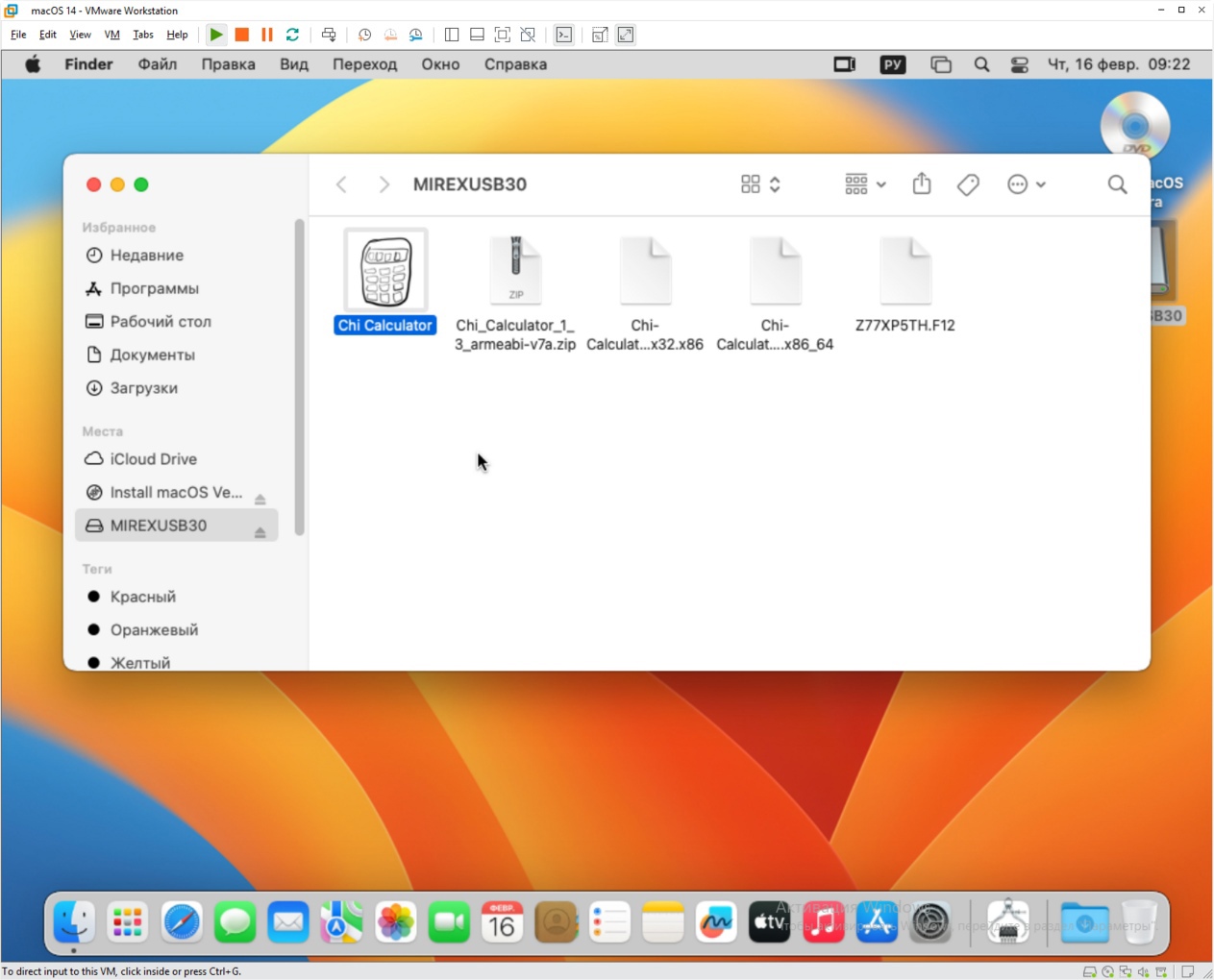This screenshot has height=980, width=1214.
Task: Open the VMware snapshot manager icon
Action: [416, 35]
